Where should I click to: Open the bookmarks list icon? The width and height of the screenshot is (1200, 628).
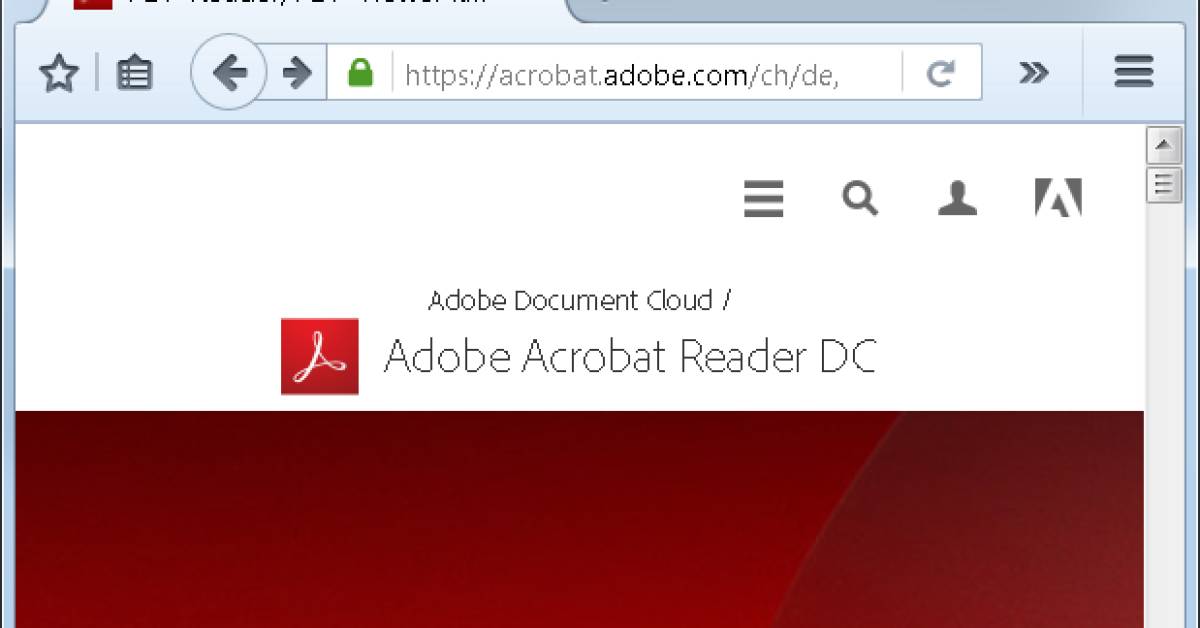(134, 73)
